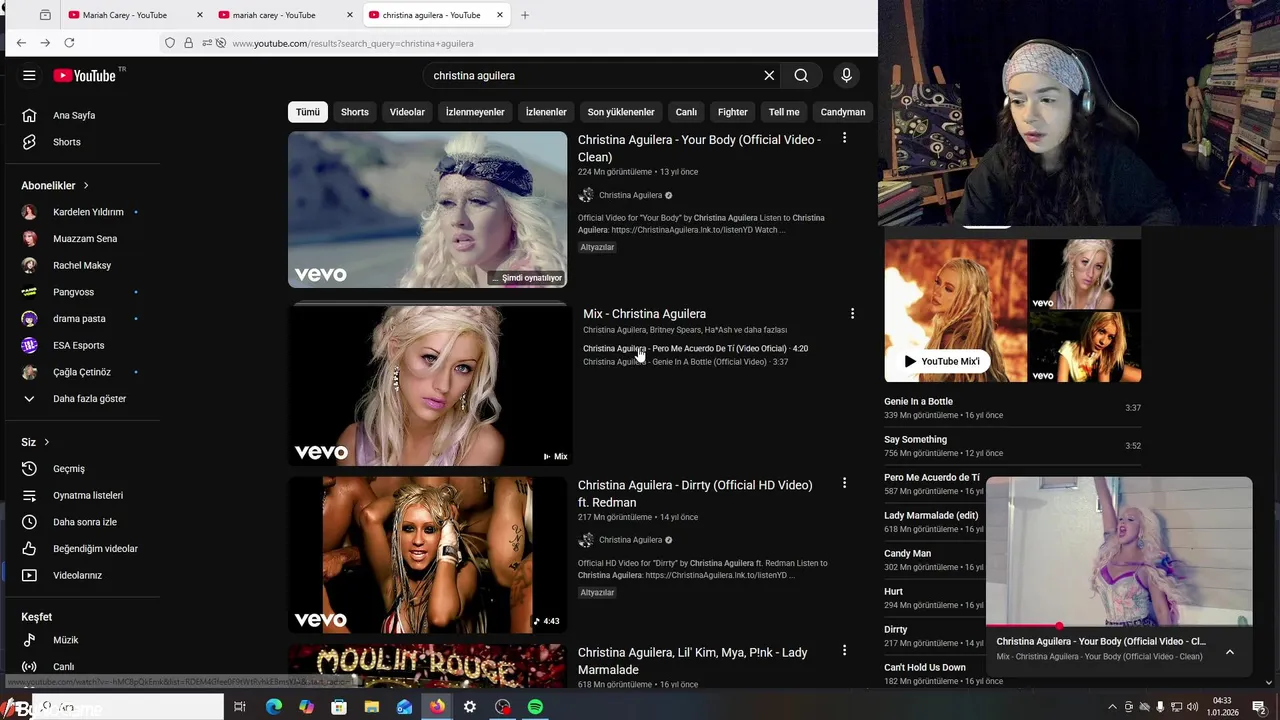Click the YouTube logo

(85, 75)
